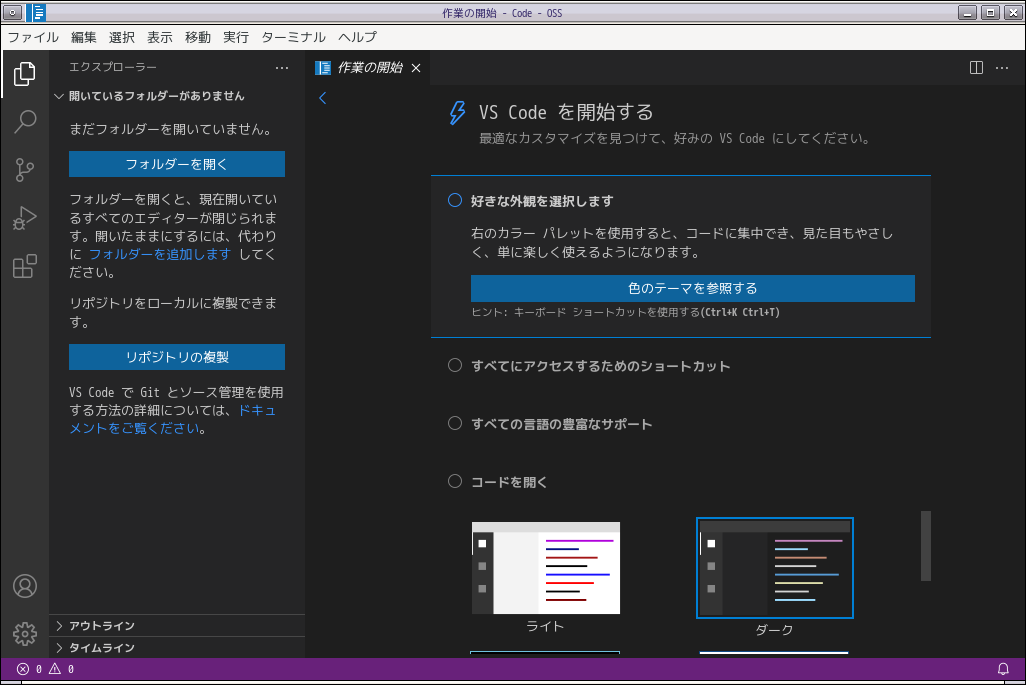
Task: Open the 表示 menu
Action: (160, 37)
